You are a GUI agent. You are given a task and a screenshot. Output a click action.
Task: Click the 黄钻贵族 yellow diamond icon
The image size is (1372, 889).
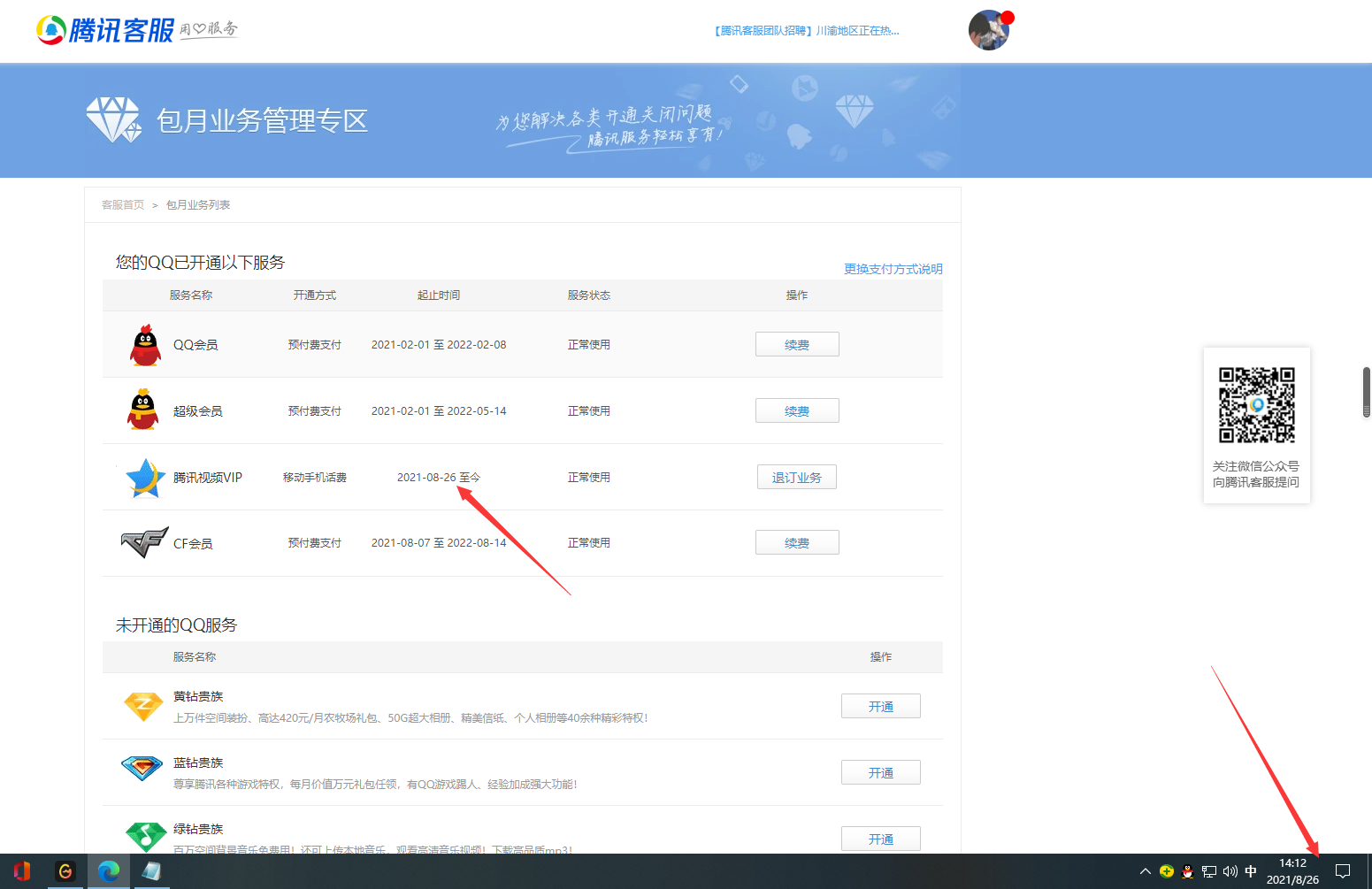(143, 706)
